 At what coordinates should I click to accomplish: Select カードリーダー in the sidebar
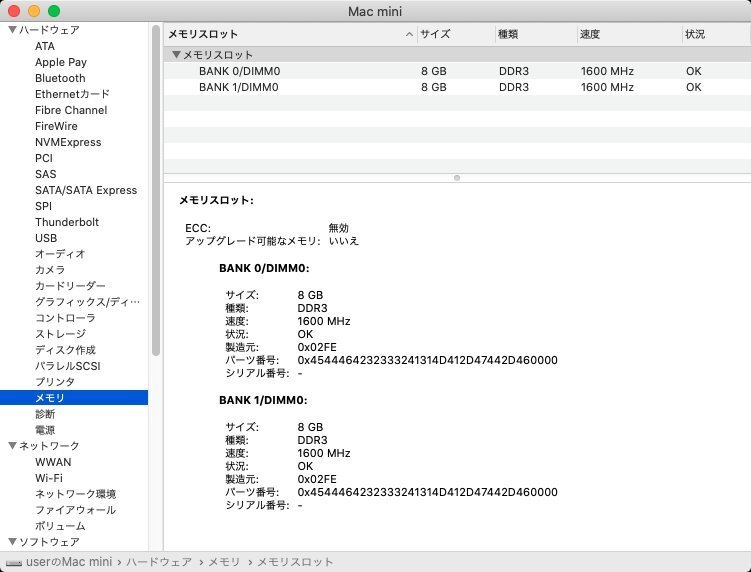(x=70, y=286)
